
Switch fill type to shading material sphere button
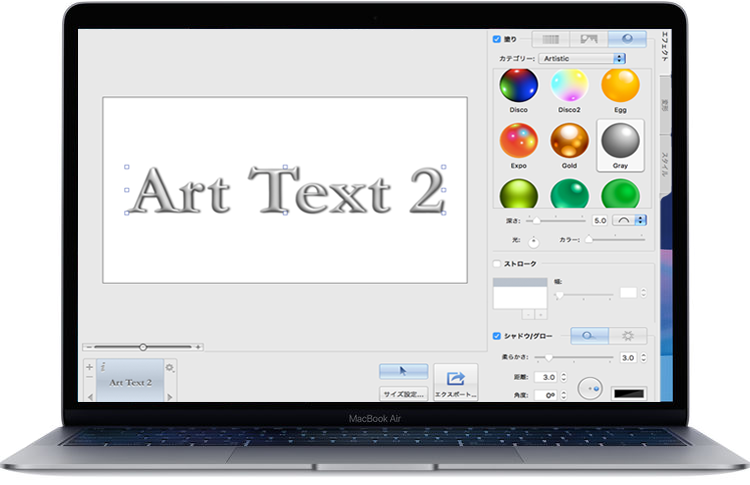pyautogui.click(x=628, y=39)
